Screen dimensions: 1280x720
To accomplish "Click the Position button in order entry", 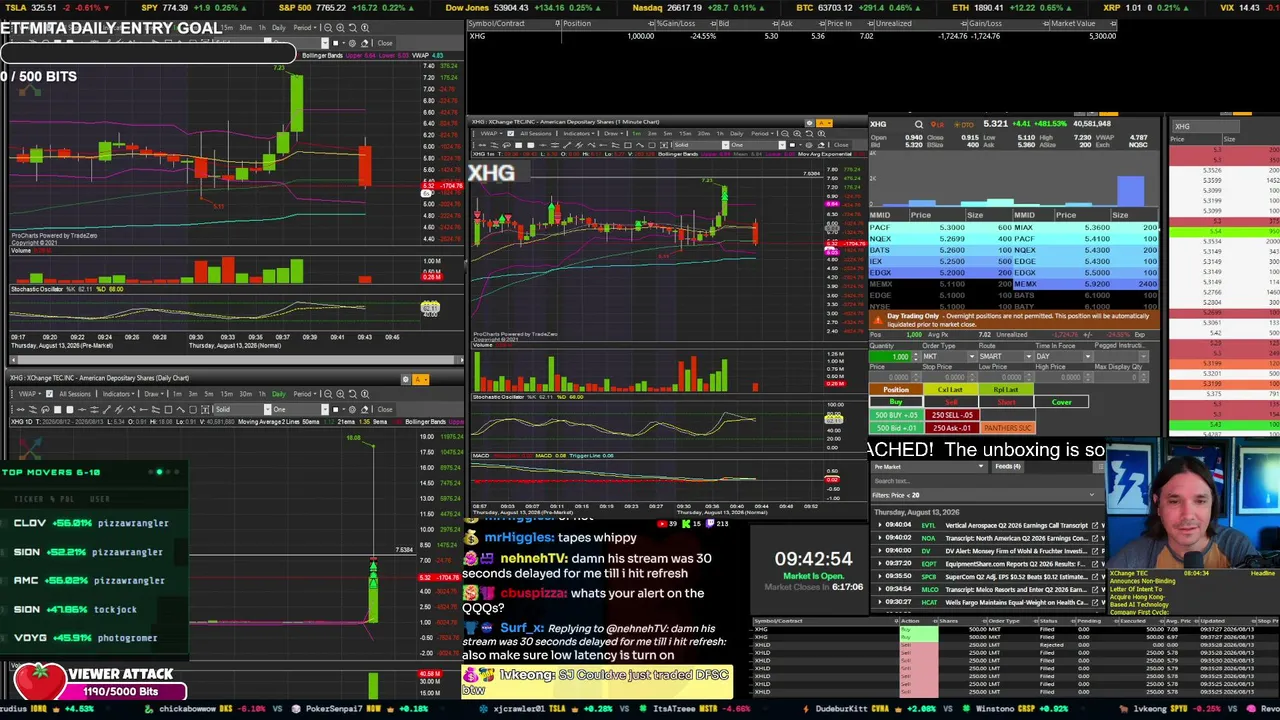I will (x=896, y=389).
